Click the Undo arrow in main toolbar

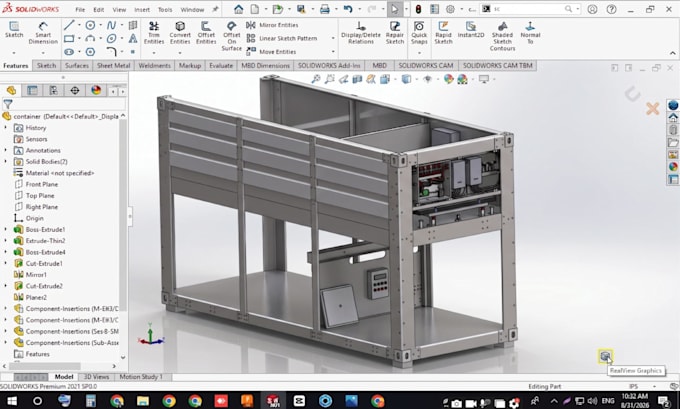click(348, 9)
